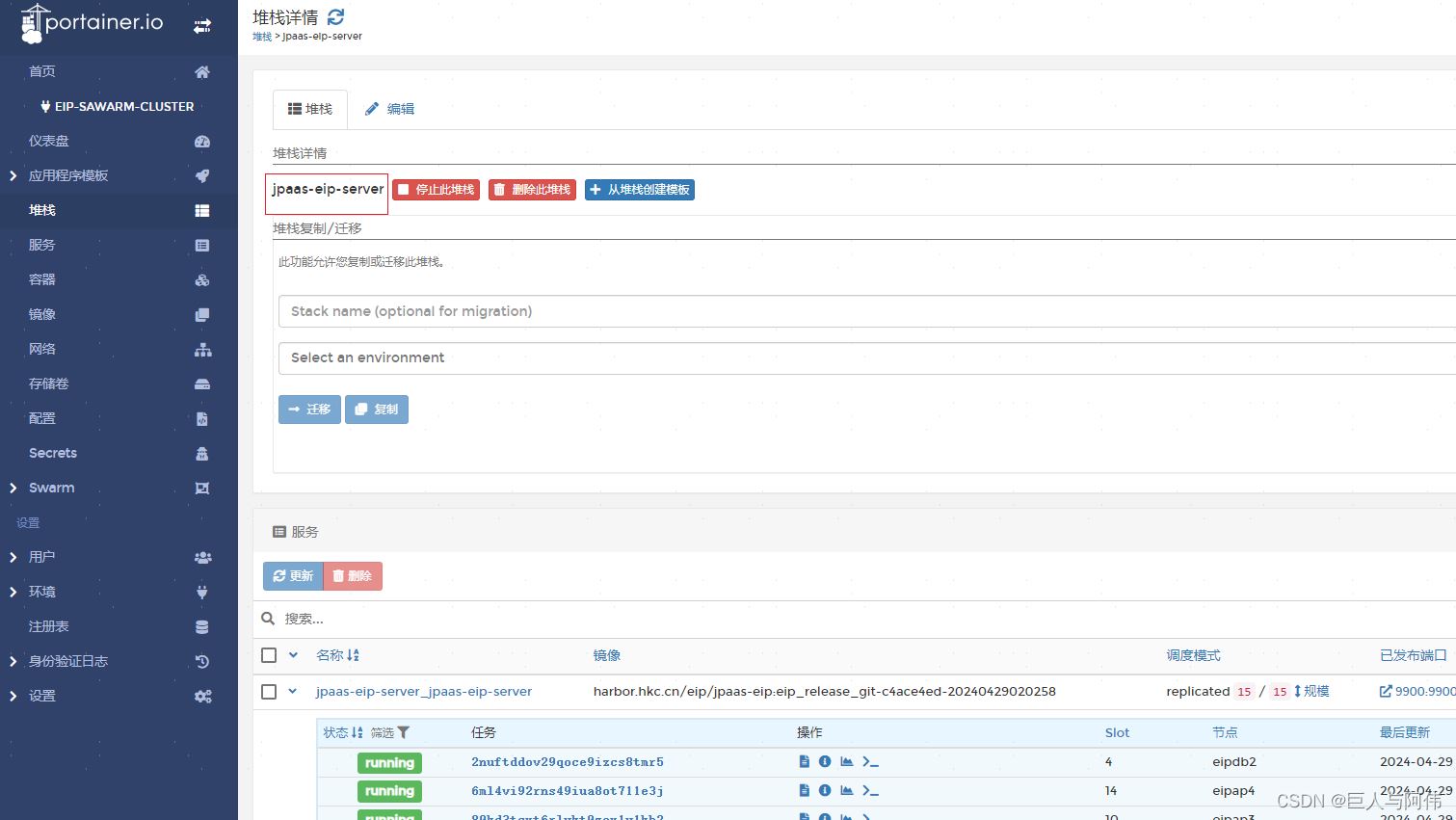Open 首页 in the sidebar
1456x820 pixels.
pyautogui.click(x=42, y=71)
